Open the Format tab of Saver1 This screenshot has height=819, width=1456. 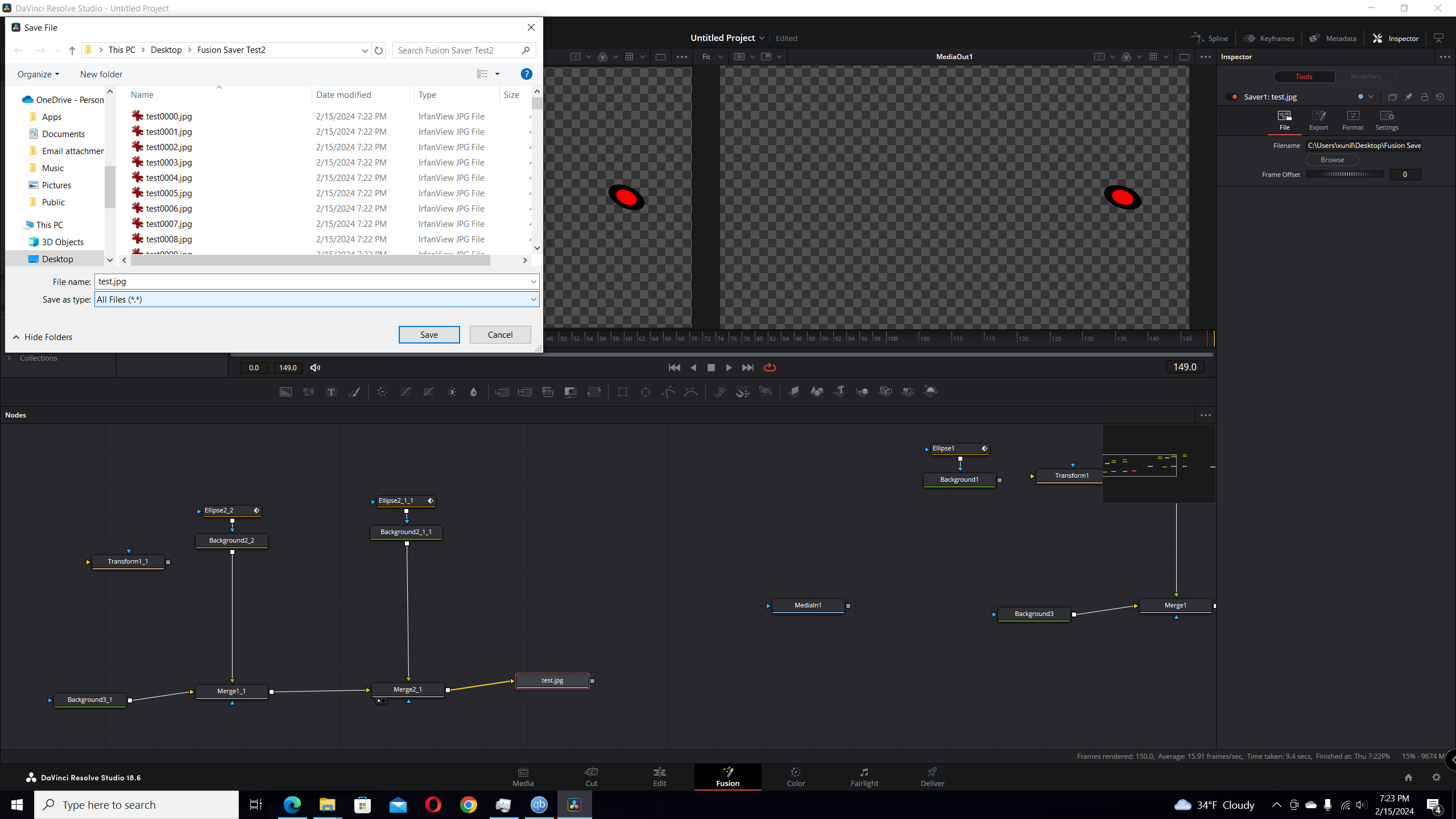point(1353,120)
